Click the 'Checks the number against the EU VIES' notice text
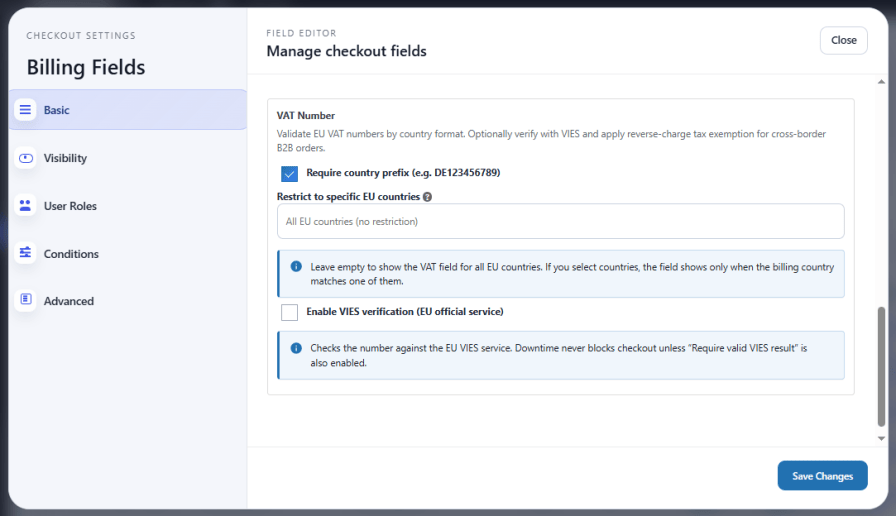 pos(559,355)
